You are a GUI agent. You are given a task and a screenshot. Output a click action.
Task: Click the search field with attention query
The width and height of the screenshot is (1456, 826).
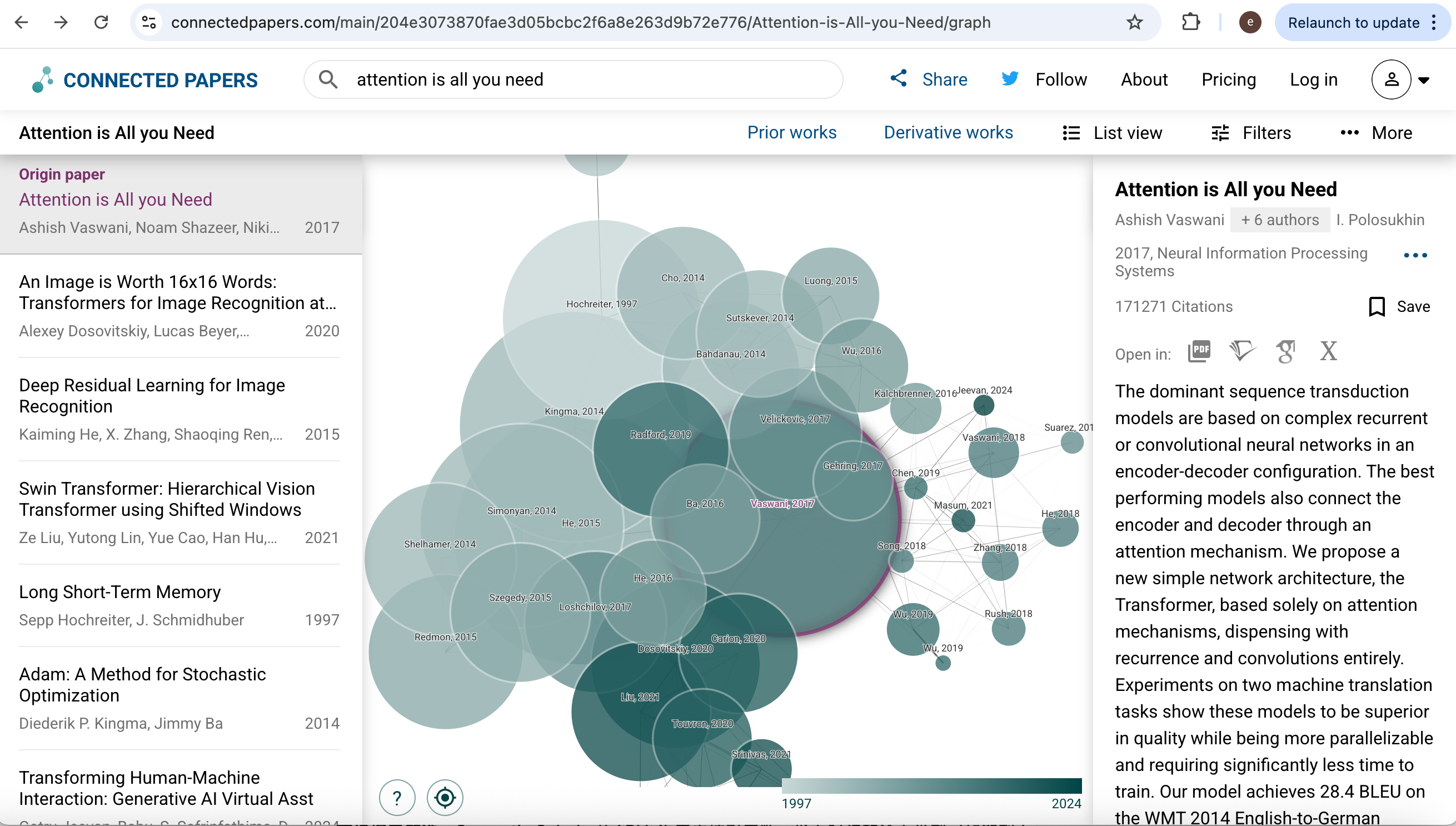(573, 79)
